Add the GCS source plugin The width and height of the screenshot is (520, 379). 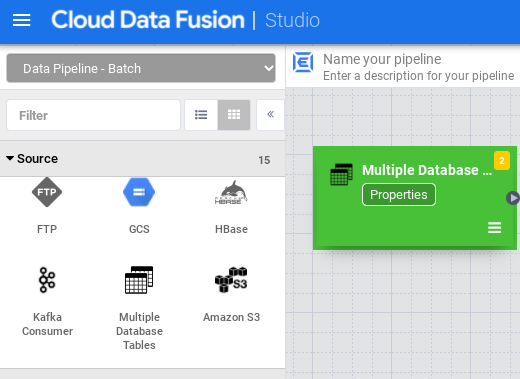tap(139, 206)
